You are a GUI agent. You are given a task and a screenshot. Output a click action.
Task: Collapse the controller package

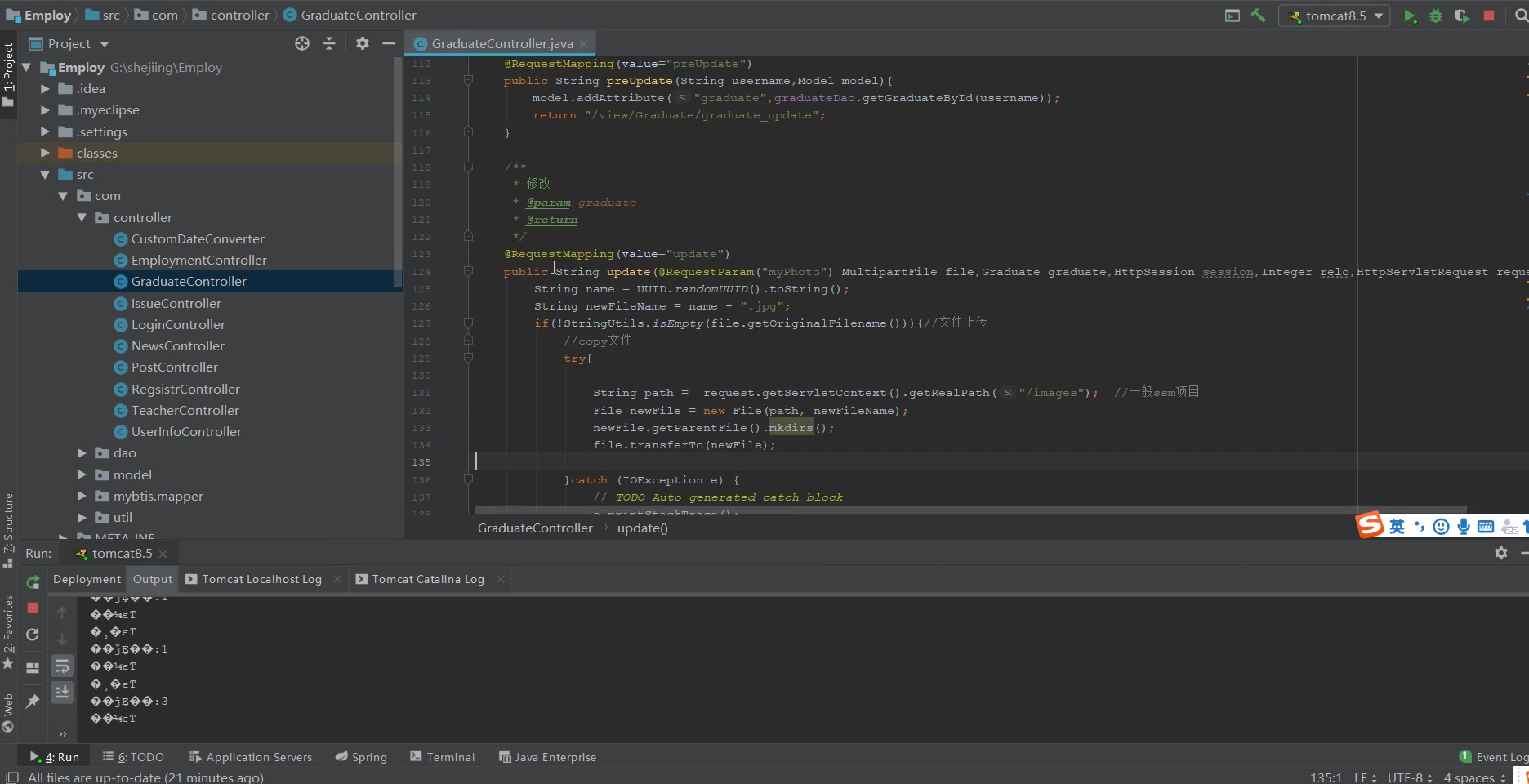coord(82,217)
